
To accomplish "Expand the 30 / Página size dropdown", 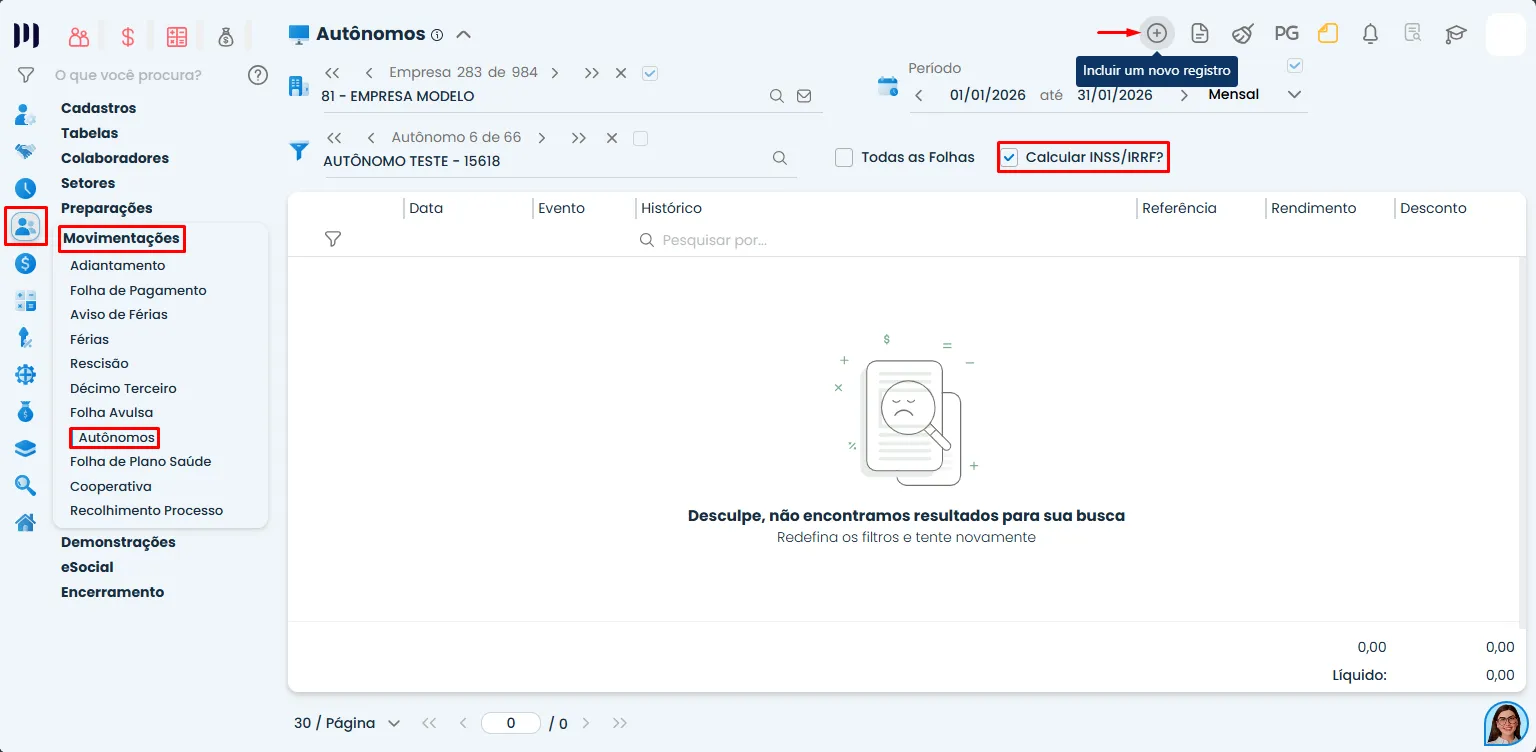I will (x=347, y=723).
